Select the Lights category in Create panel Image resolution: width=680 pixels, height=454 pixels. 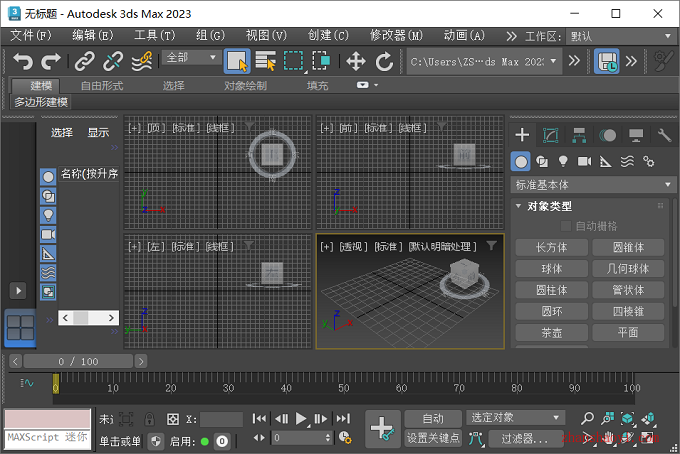pos(563,162)
